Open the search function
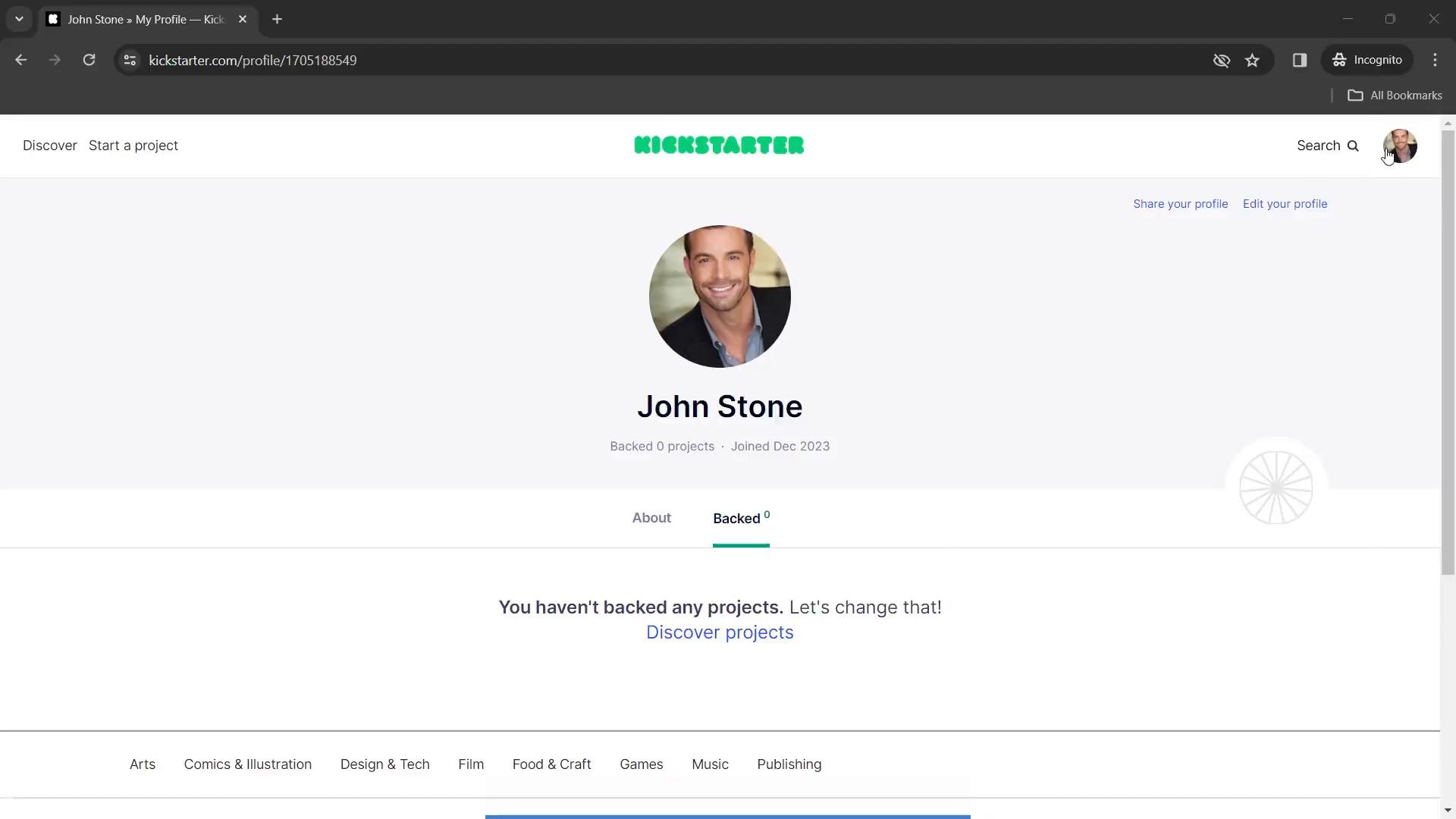 (1328, 145)
